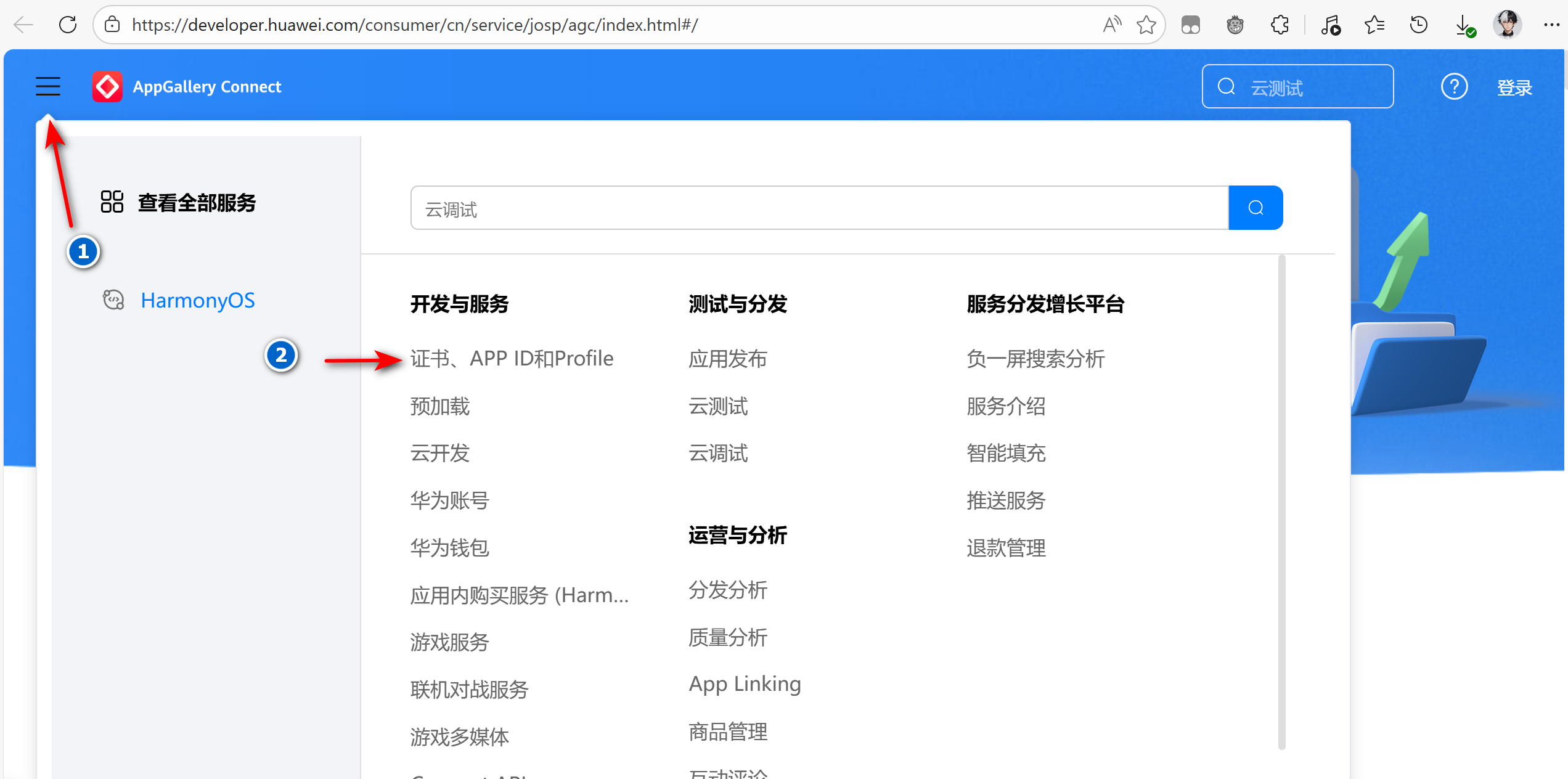The image size is (1568, 779).
Task: Add page to favorites star icon
Action: (1146, 25)
